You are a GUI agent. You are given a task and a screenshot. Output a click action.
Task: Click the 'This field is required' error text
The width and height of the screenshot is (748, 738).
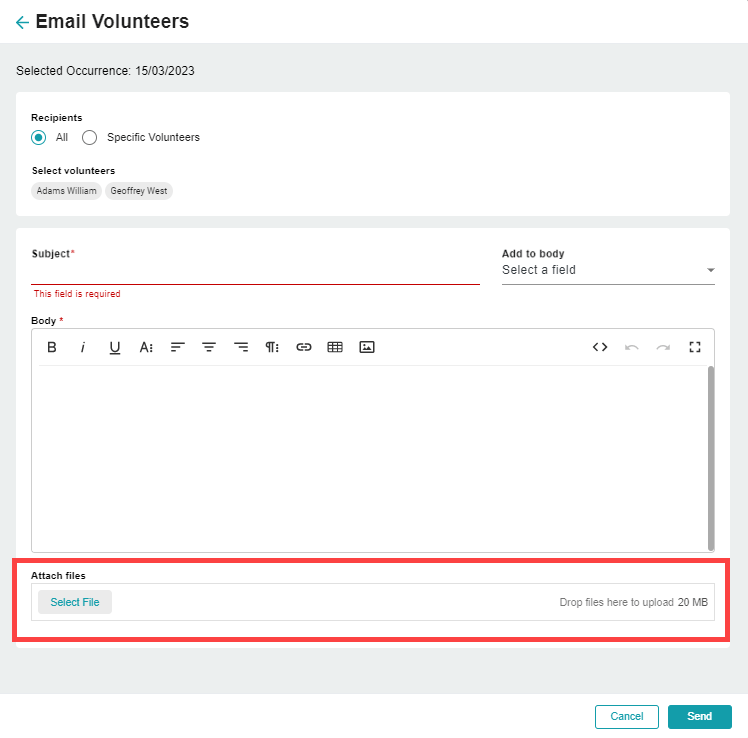tap(77, 294)
